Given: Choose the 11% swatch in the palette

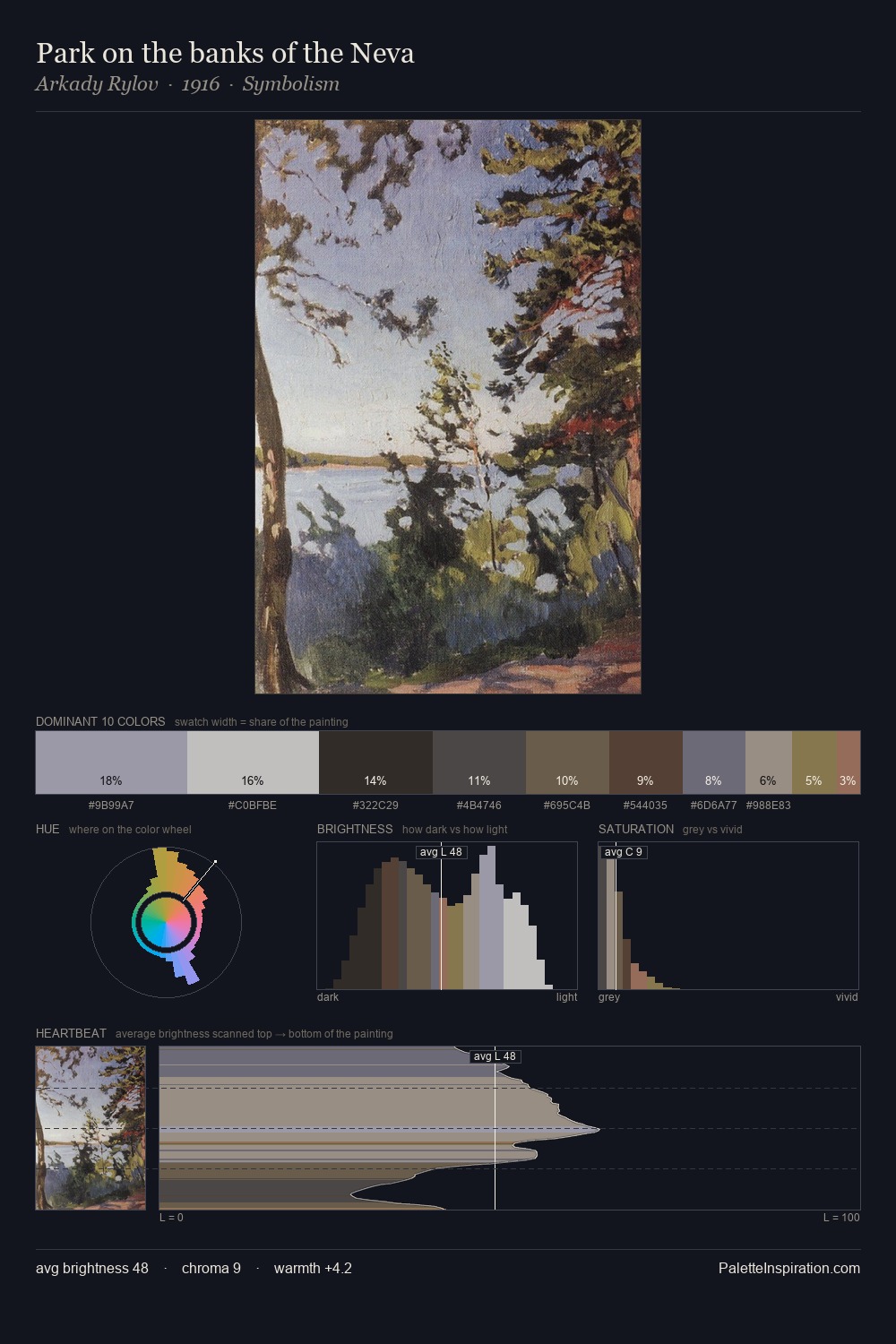Looking at the screenshot, I should 479,762.
